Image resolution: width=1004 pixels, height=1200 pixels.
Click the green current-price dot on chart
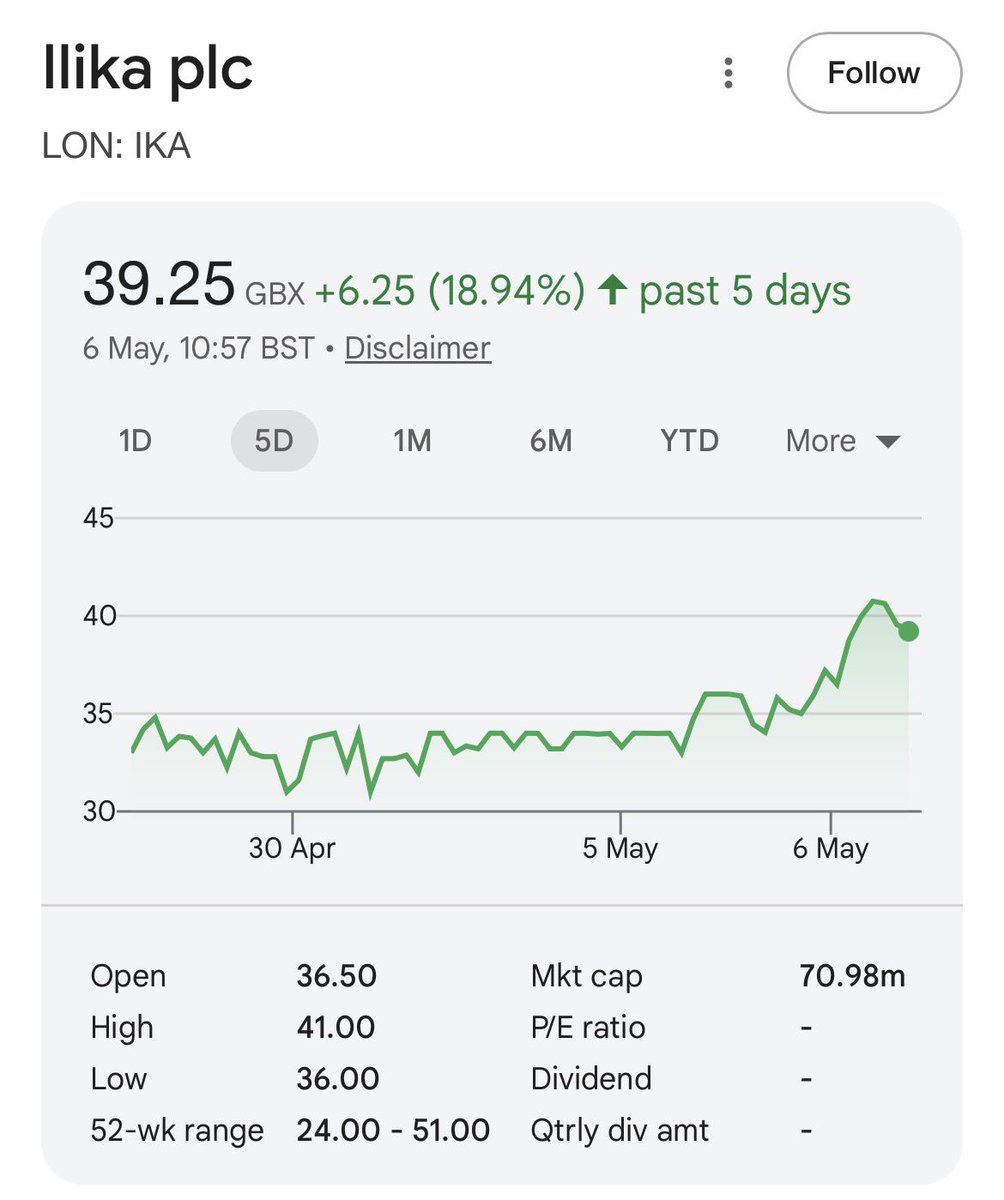908,631
